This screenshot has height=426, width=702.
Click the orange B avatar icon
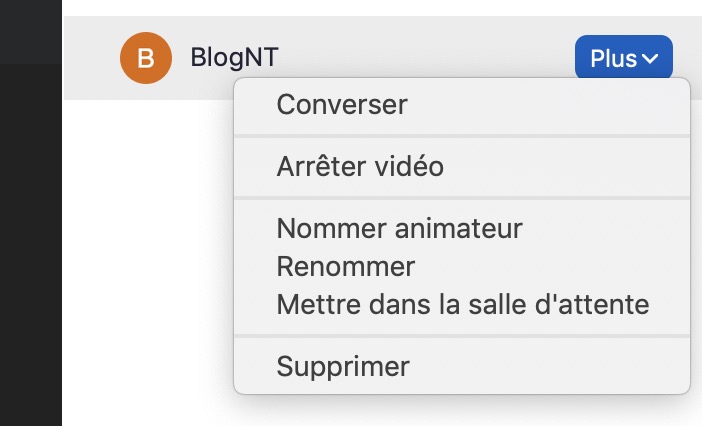[145, 59]
